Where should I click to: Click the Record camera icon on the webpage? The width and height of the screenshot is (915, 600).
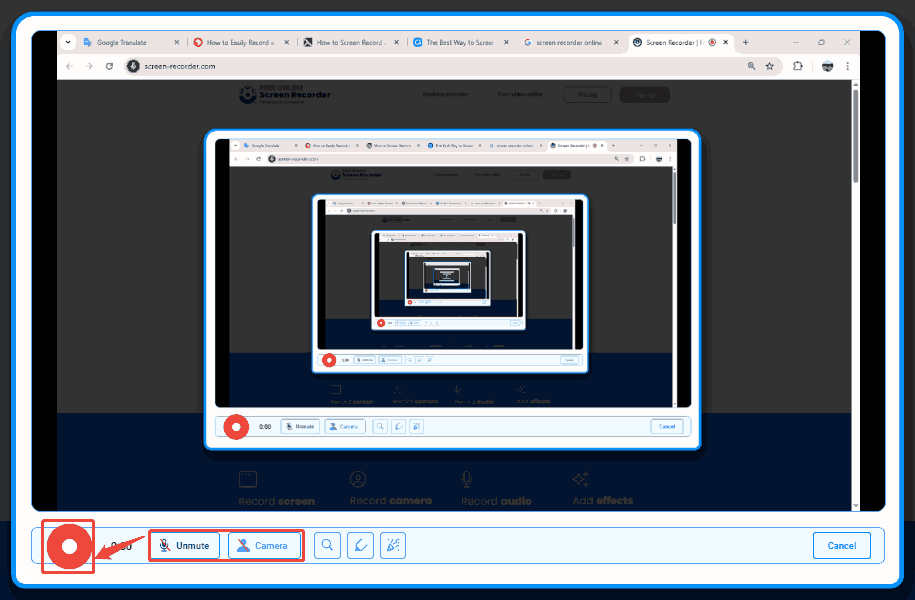pos(357,479)
